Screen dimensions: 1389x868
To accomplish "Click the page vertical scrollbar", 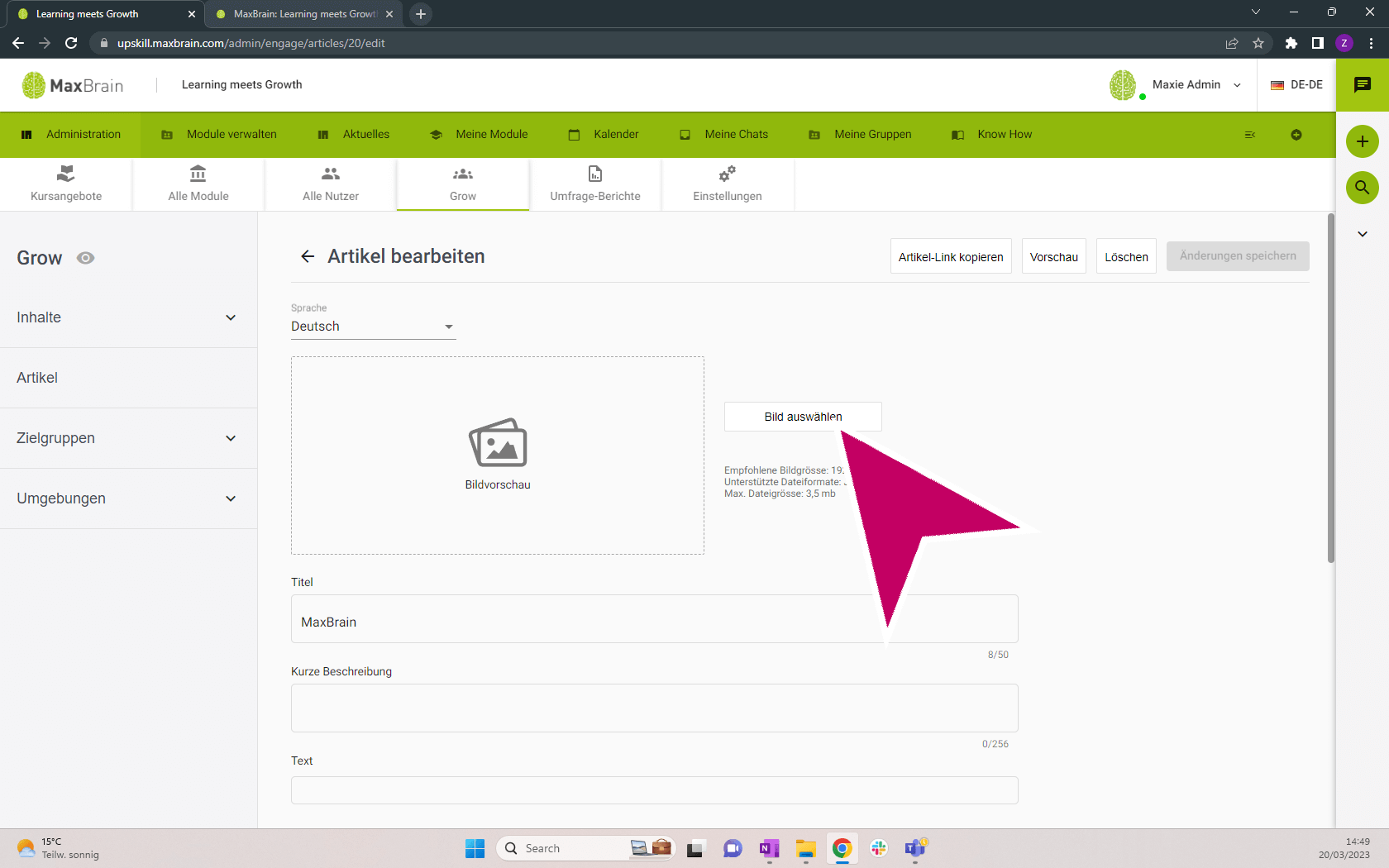I will coord(1331,389).
